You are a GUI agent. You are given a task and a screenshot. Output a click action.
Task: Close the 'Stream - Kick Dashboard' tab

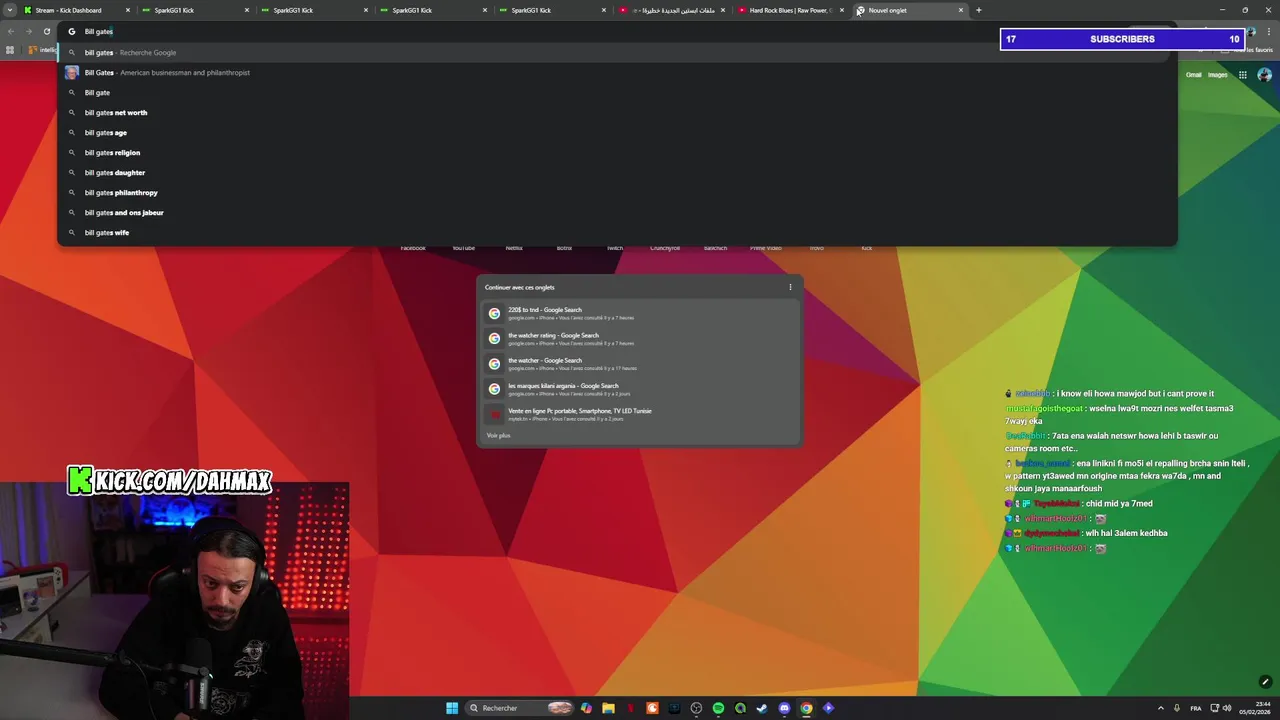tap(128, 10)
